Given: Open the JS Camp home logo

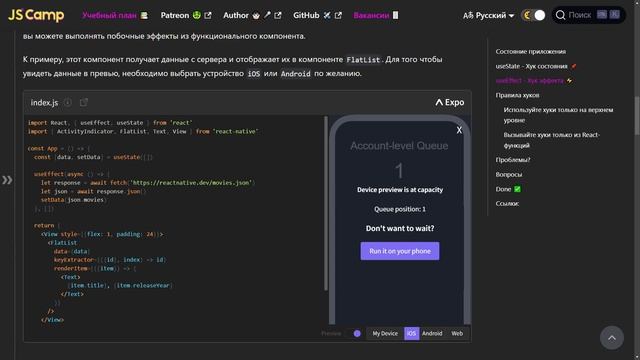Looking at the screenshot, I should pos(36,16).
